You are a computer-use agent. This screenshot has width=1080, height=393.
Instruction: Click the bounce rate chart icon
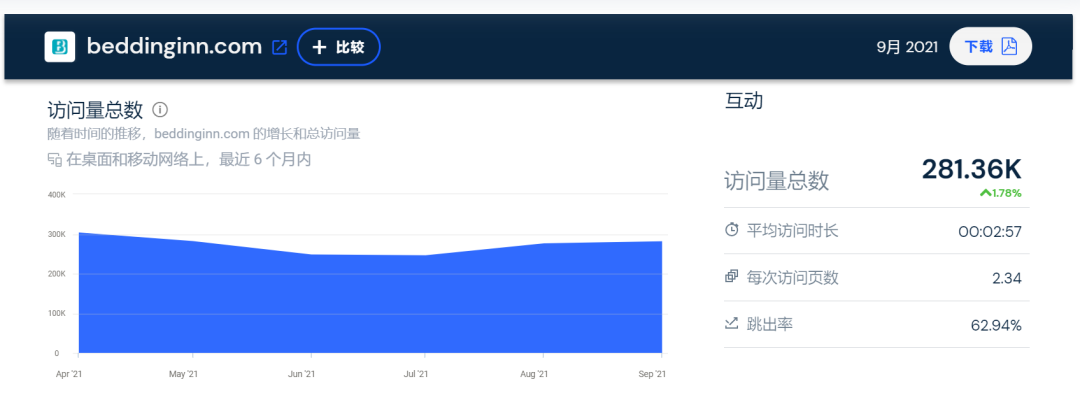[x=732, y=323]
